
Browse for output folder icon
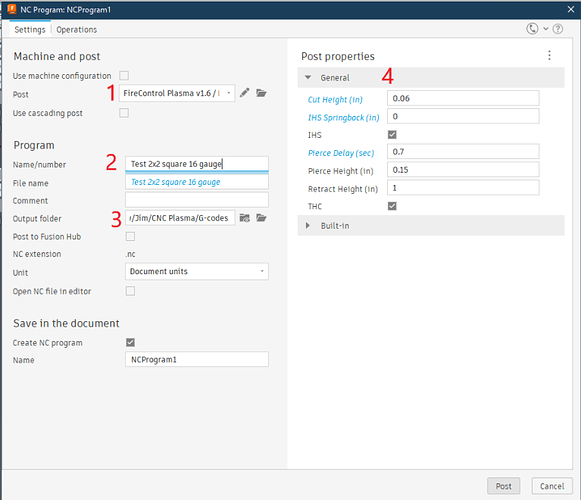tap(261, 218)
